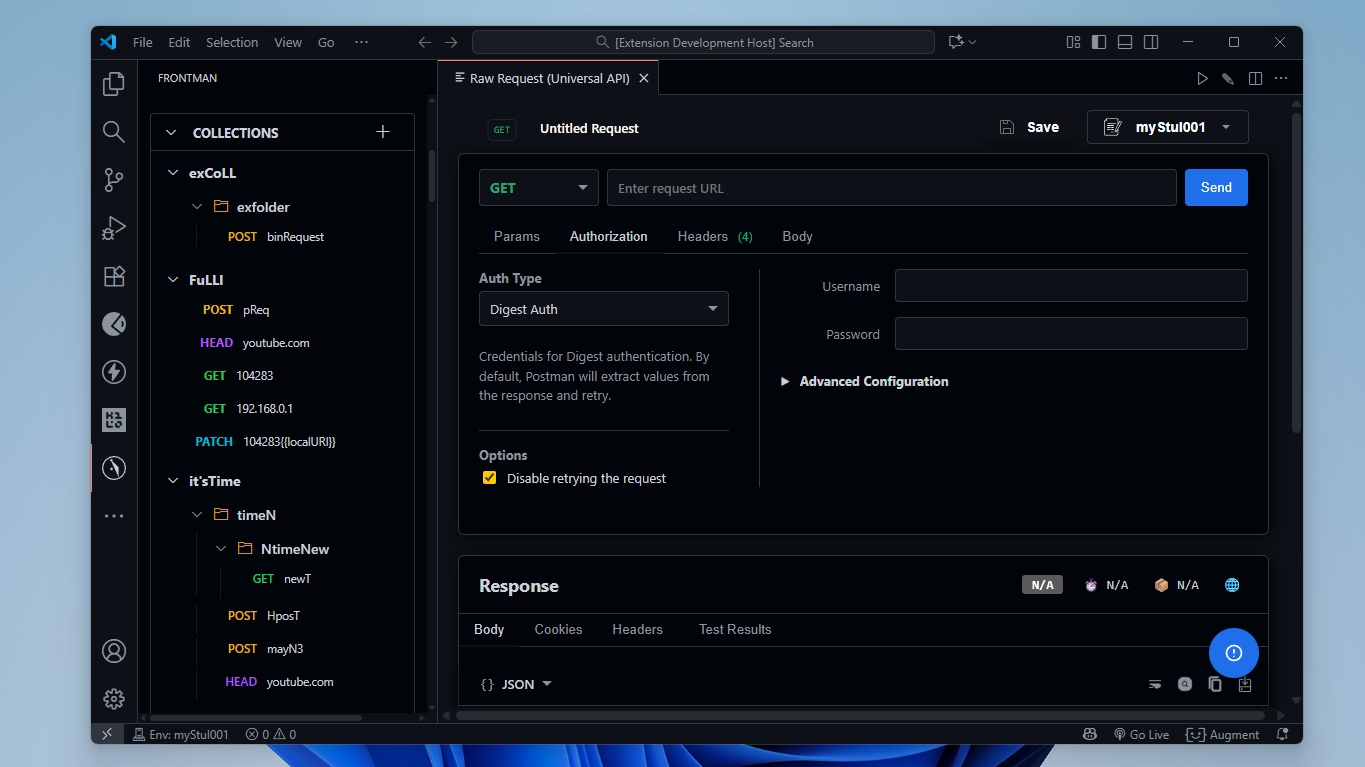Toggle the bottom Panel visibility
Image resolution: width=1365 pixels, height=767 pixels.
1125,42
